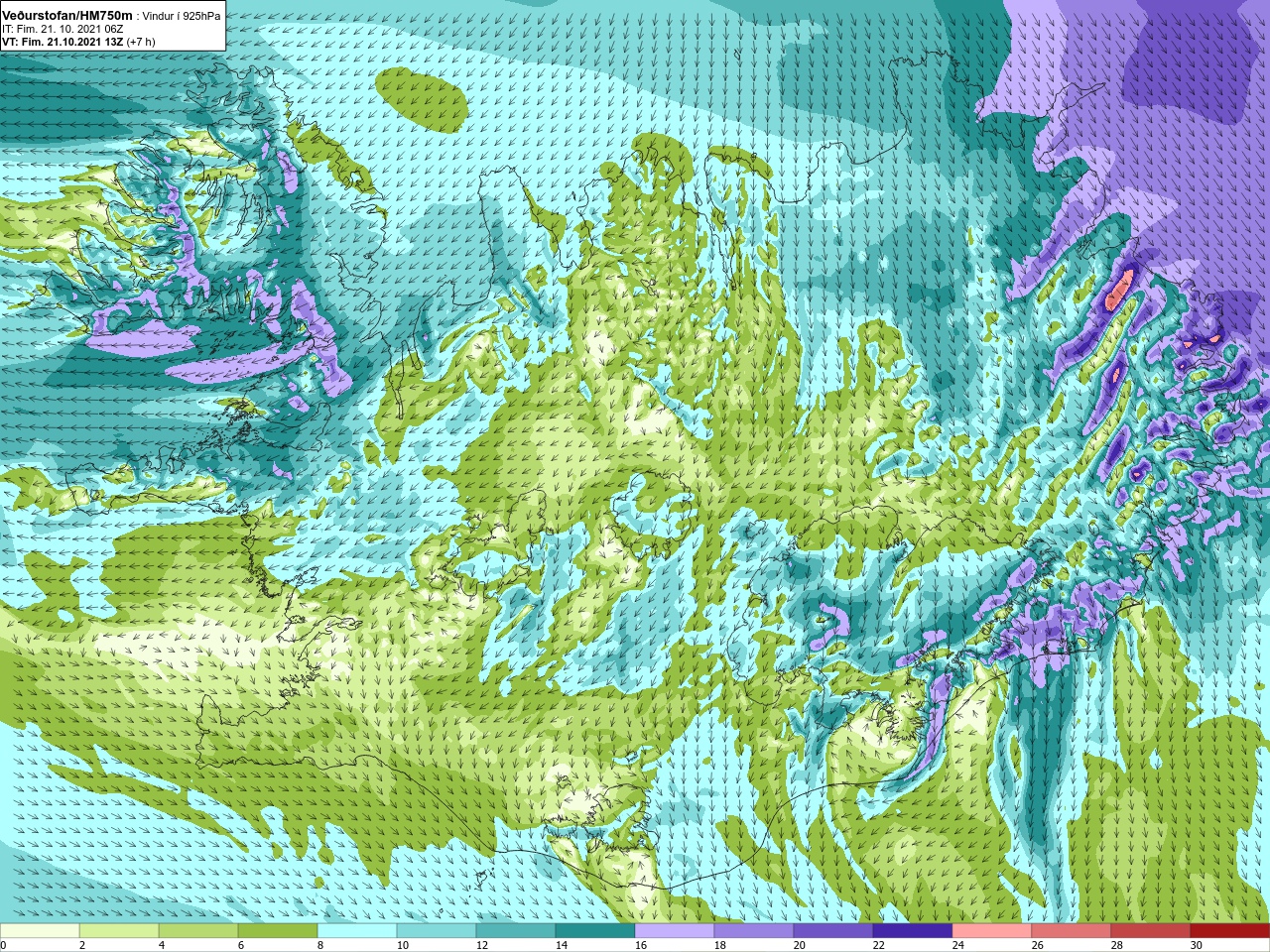Click the 8–10 light cyan legend swatch
This screenshot has width=1270, height=952.
coord(357,931)
